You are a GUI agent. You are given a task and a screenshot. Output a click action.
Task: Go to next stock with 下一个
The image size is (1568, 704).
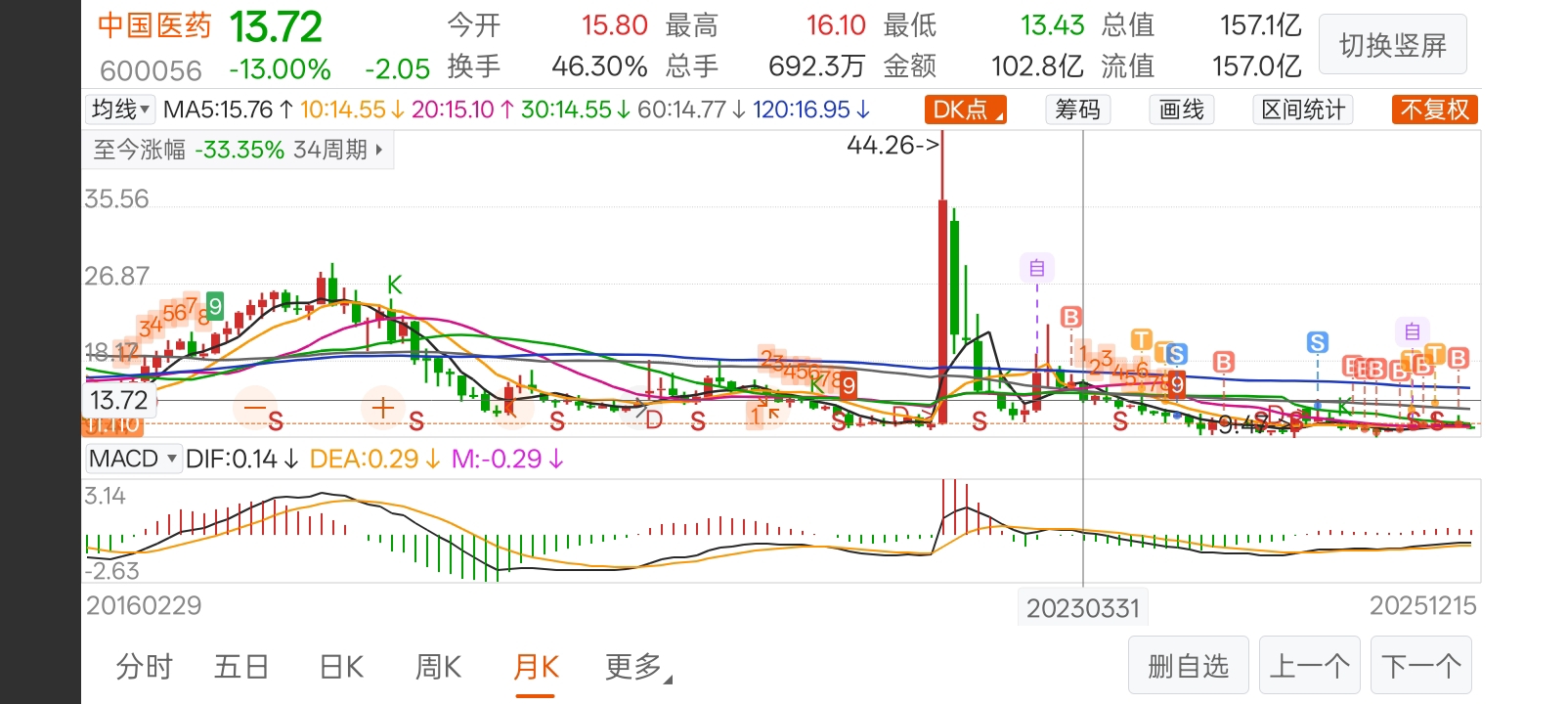click(x=1421, y=666)
